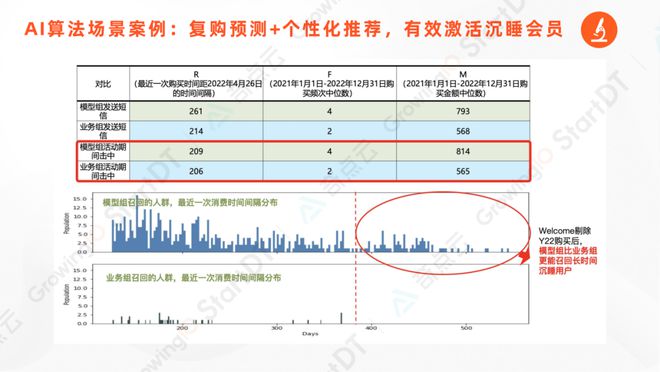660x372 pixels.
Task: Click the row label '业务组发送短信'
Action: 103,131
